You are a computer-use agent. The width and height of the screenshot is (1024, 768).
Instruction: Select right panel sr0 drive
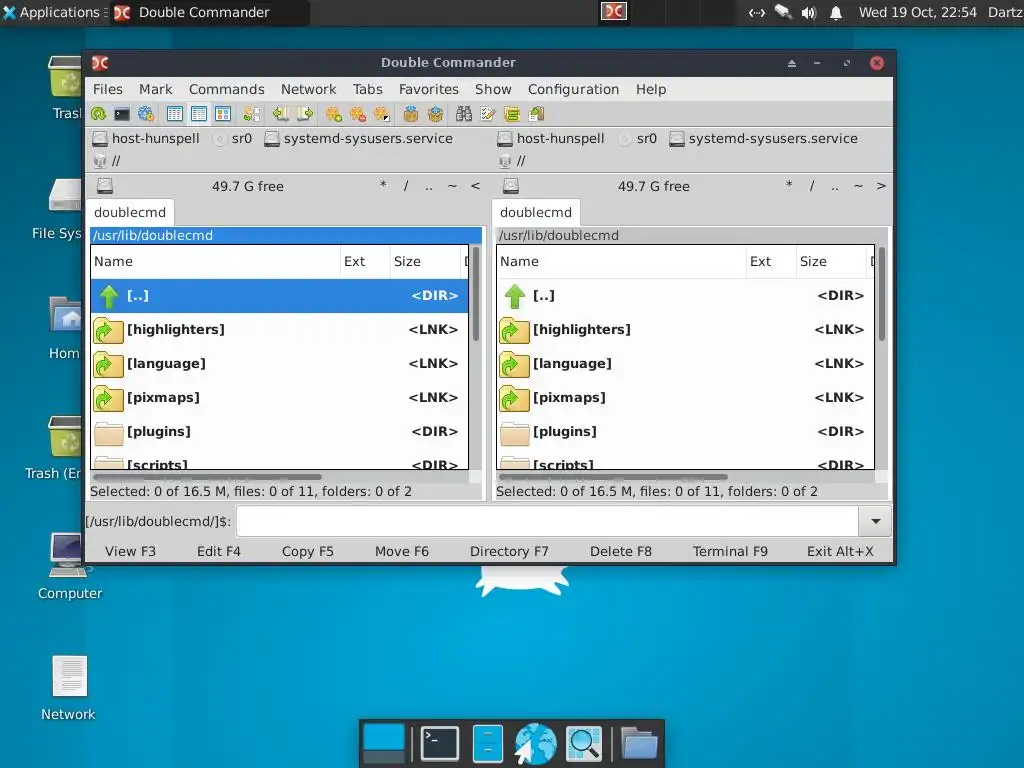638,138
